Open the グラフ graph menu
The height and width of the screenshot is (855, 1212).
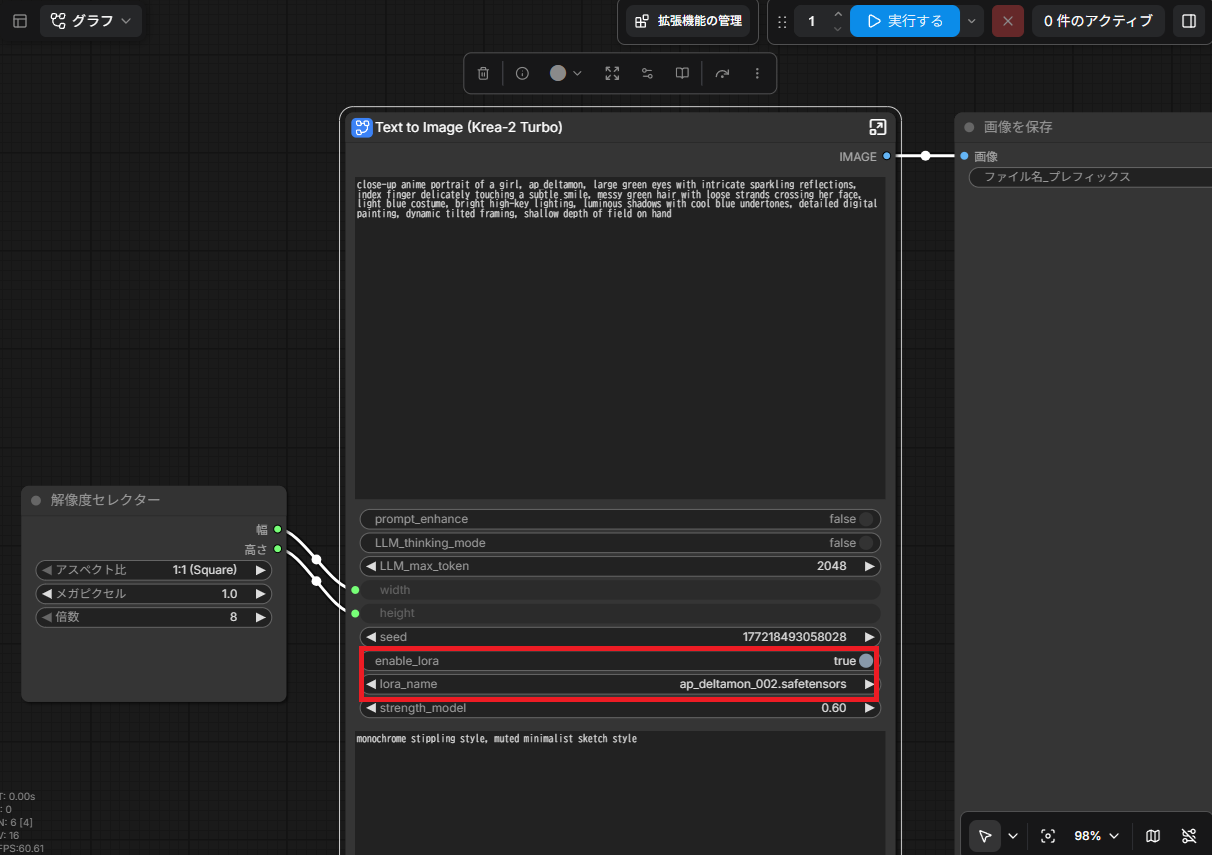[x=91, y=21]
